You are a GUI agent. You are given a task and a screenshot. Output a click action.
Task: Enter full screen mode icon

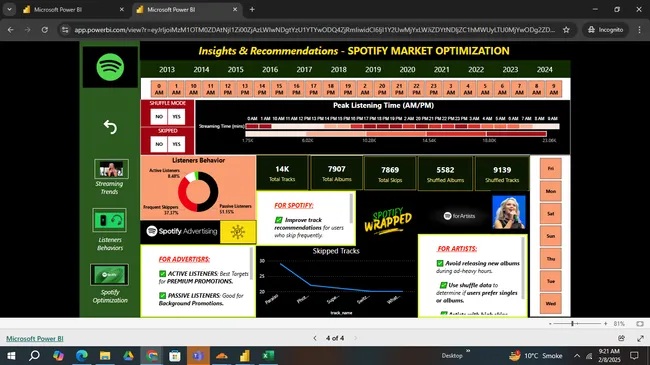click(x=640, y=338)
